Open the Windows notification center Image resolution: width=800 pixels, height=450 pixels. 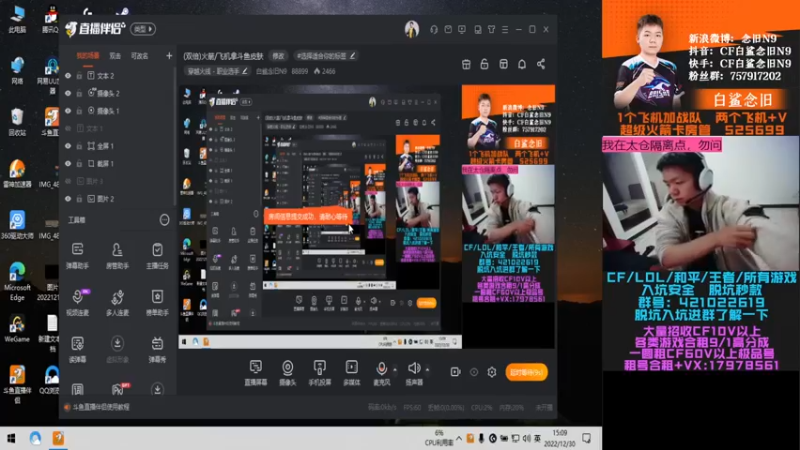587,438
